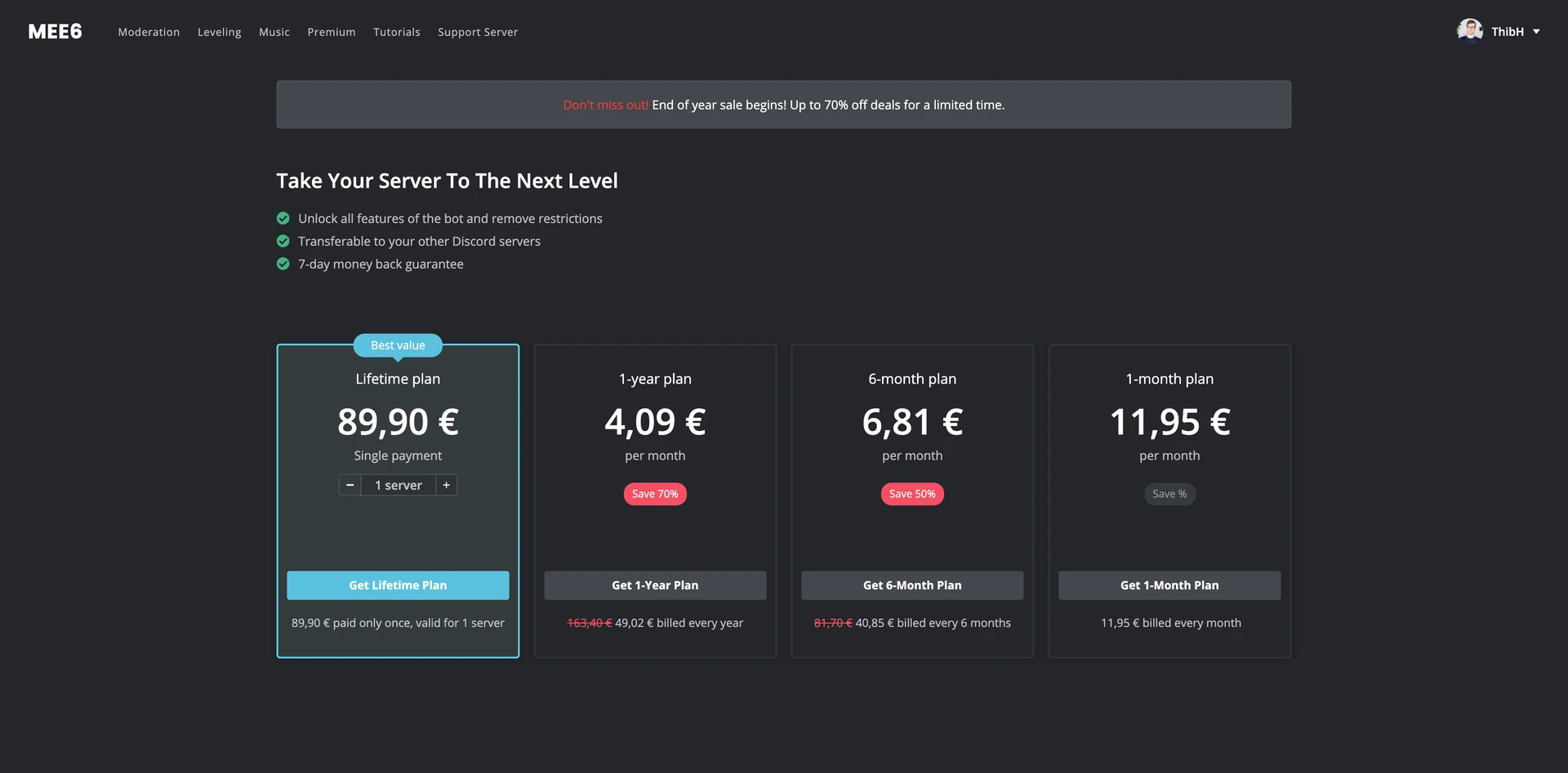Open the ThibH account dropdown
The width and height of the screenshot is (1568, 773).
(1507, 31)
